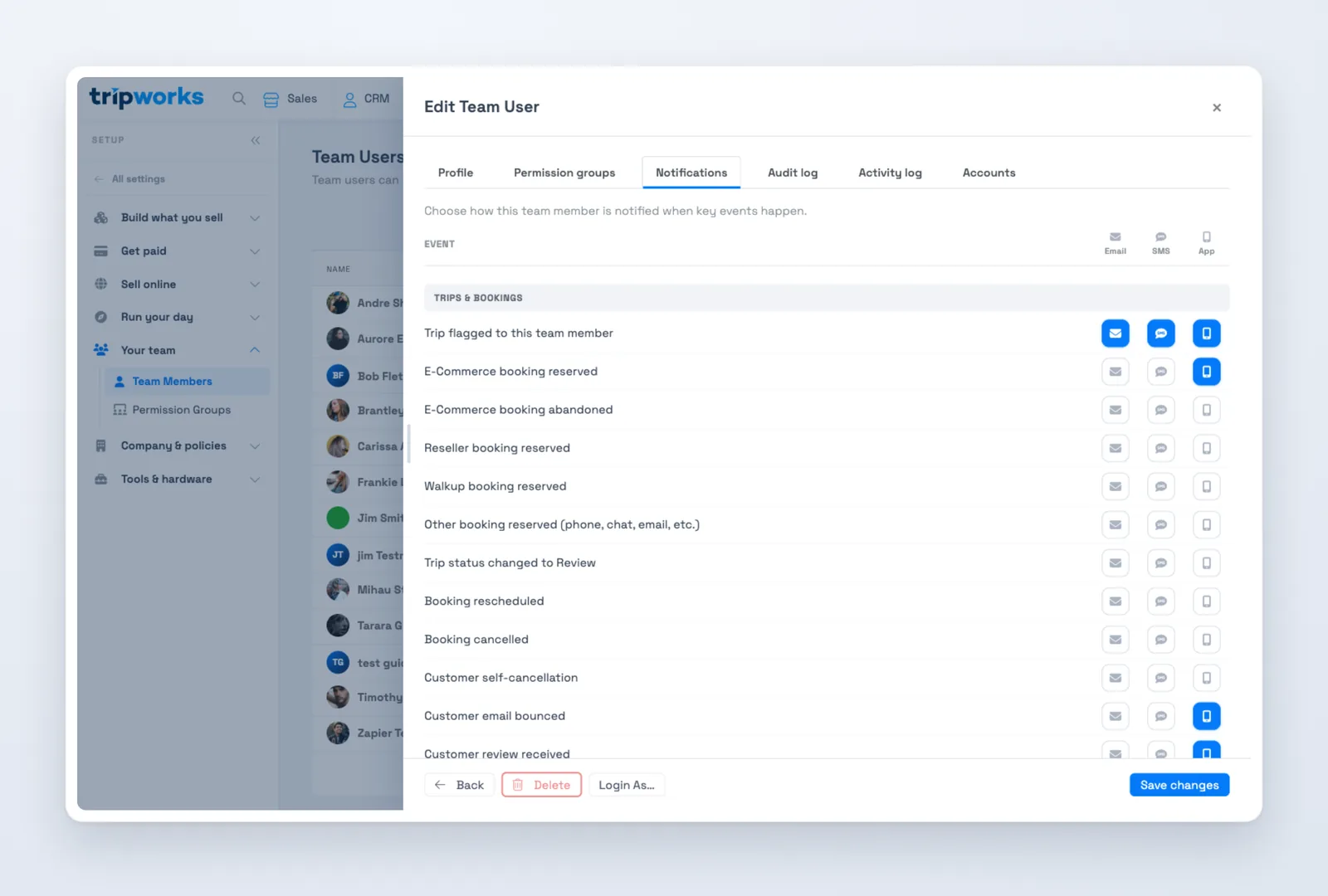Click the green Jim Smith avatar
Screen dimensions: 1328x896
(338, 518)
